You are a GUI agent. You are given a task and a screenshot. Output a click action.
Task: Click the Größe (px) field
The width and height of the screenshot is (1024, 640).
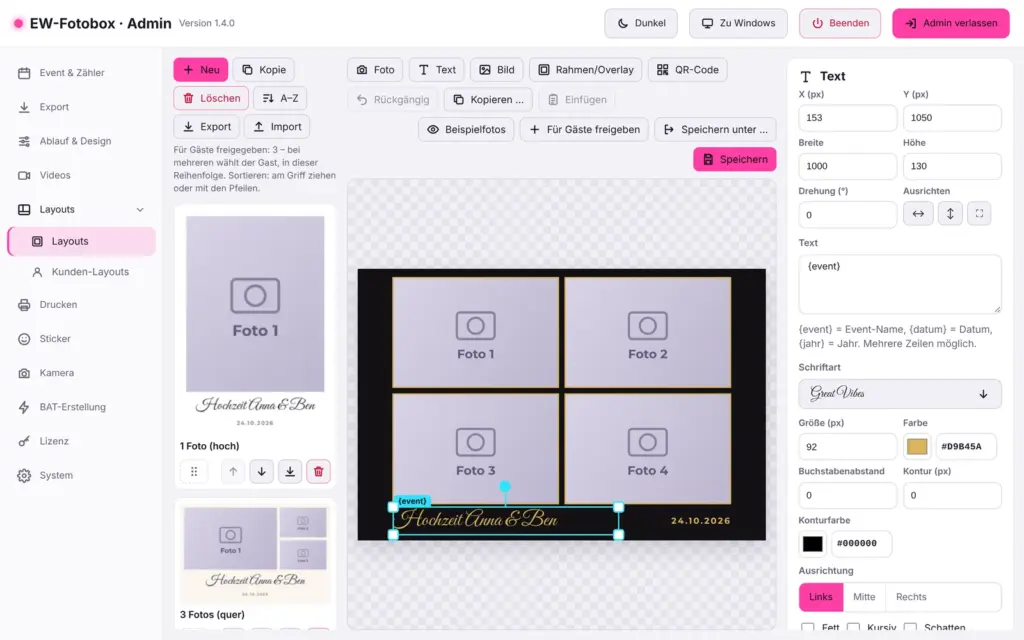click(847, 447)
